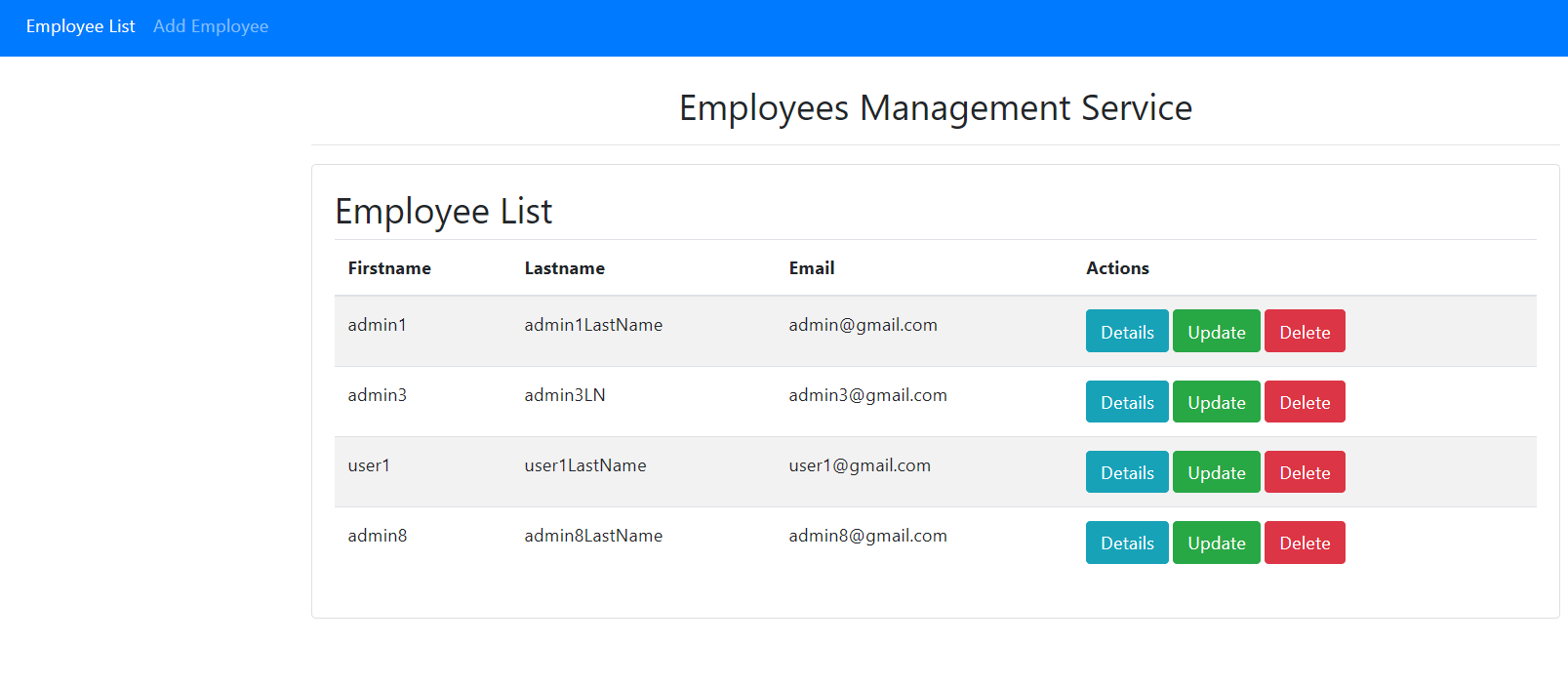
Task: Go to Add Employee page
Action: (211, 26)
